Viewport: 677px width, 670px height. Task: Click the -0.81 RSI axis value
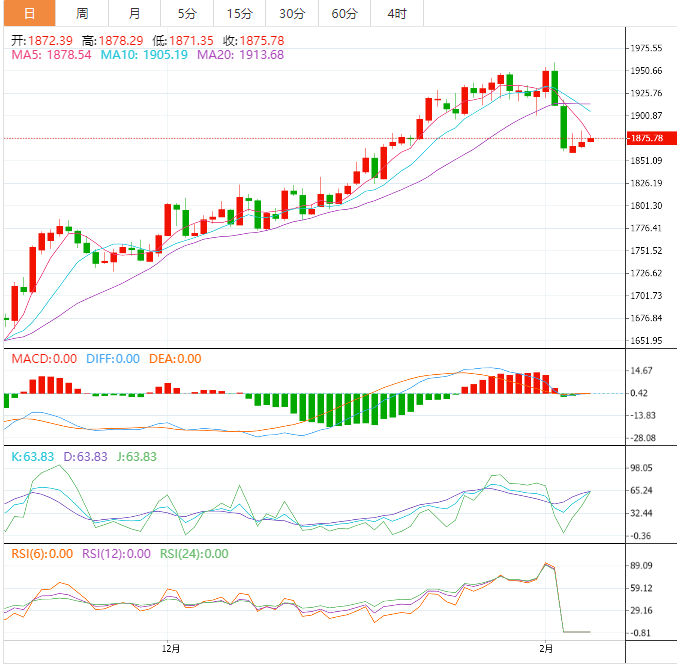coord(639,633)
